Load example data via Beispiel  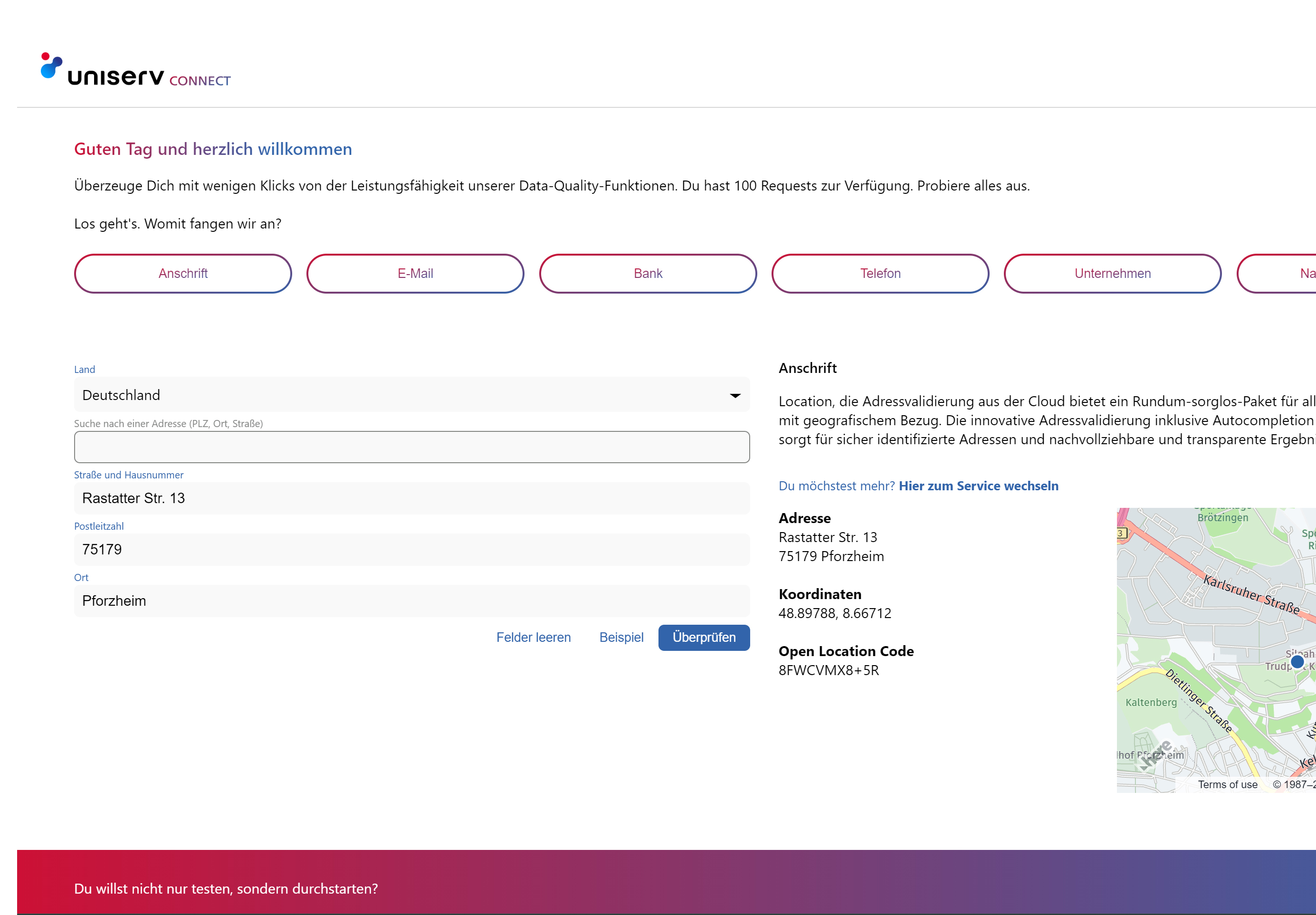click(621, 637)
